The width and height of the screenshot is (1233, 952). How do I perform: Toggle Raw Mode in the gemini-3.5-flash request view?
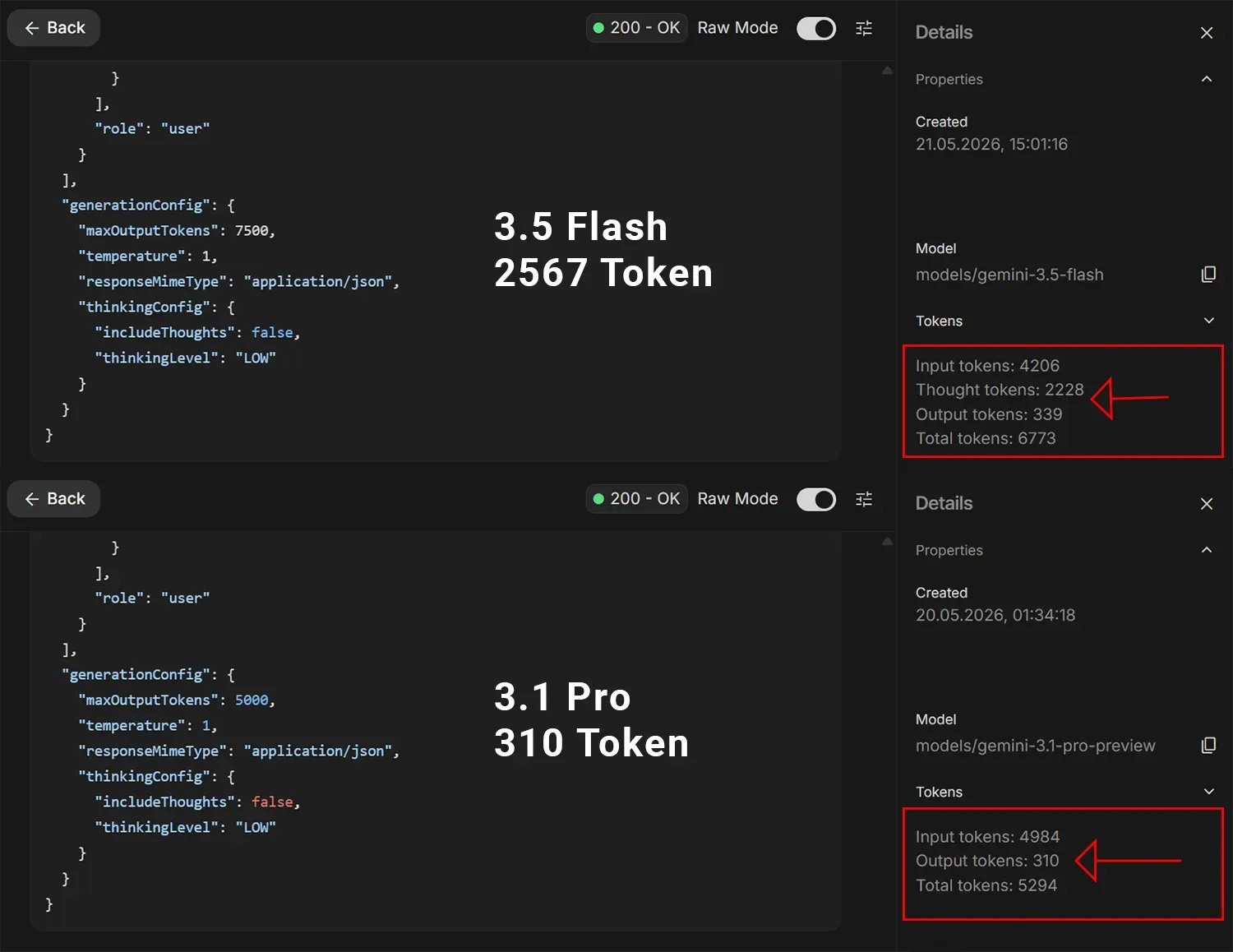[x=816, y=29]
